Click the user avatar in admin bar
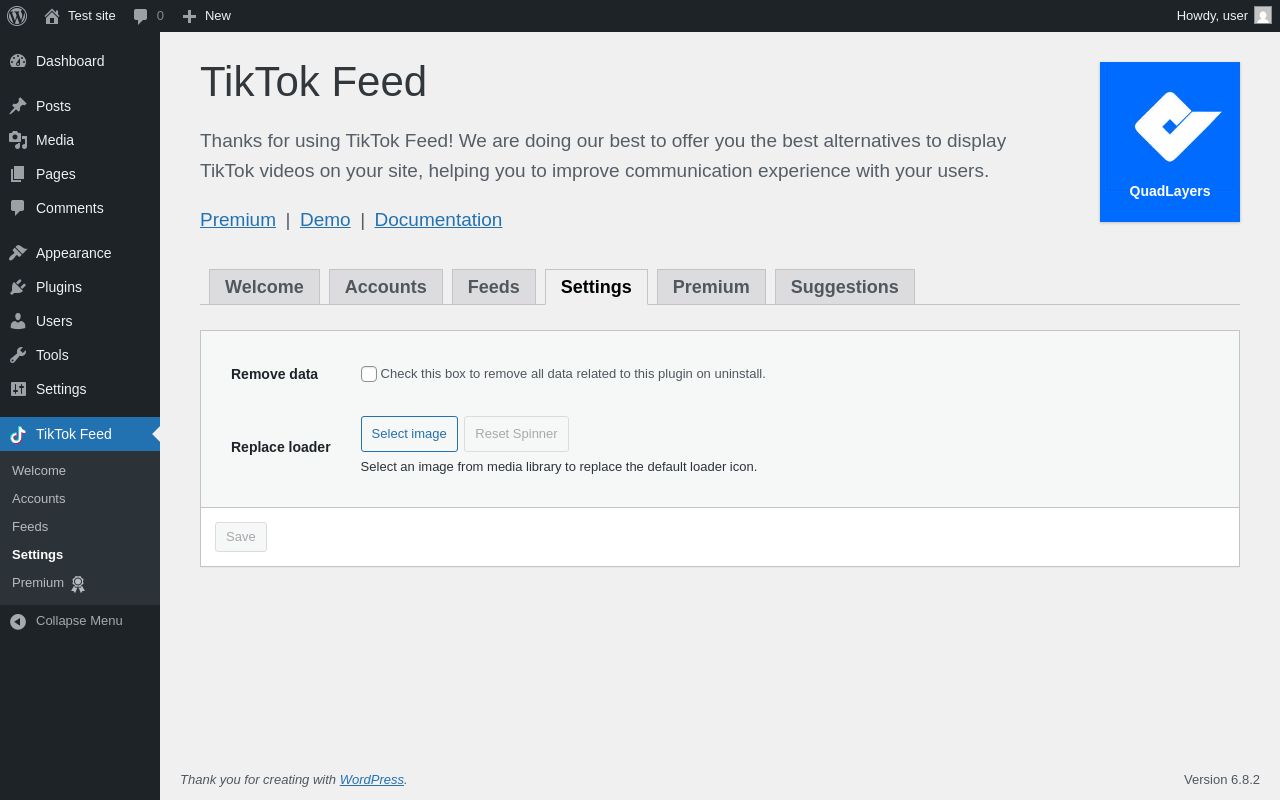1280x800 pixels. coord(1263,16)
